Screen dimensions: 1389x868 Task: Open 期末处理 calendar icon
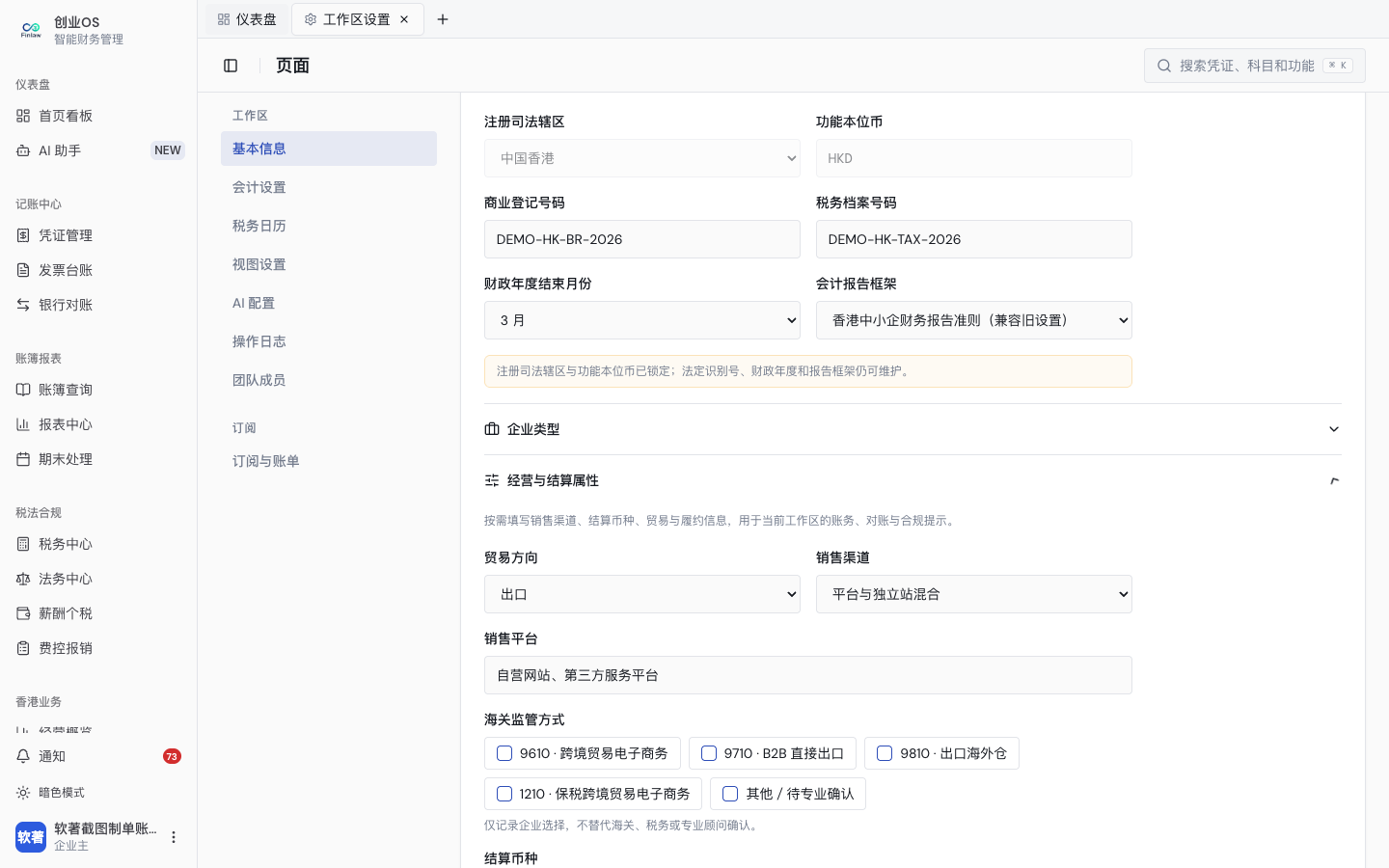[x=23, y=459]
